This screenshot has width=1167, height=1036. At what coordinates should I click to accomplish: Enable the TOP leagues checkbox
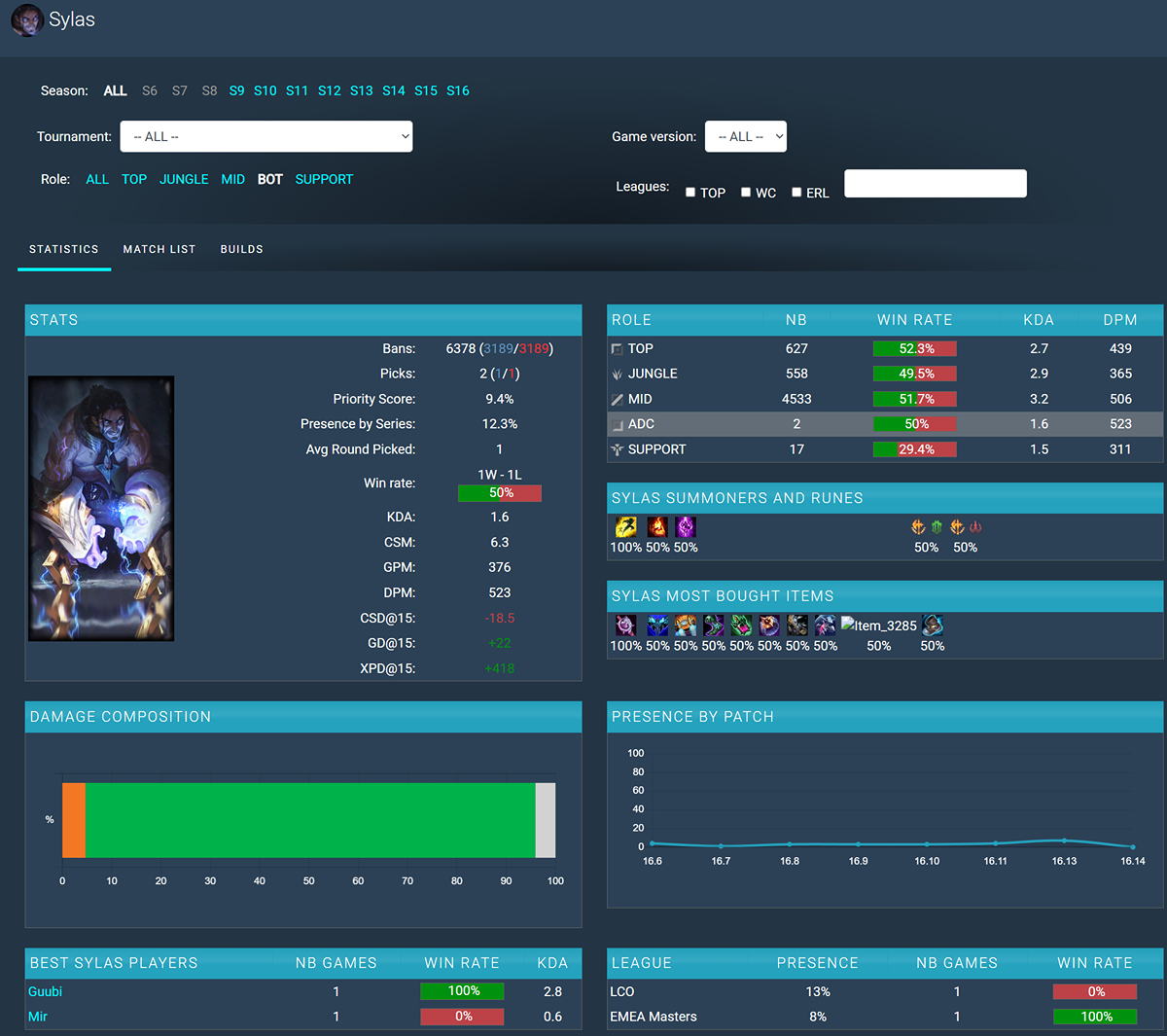tap(690, 193)
